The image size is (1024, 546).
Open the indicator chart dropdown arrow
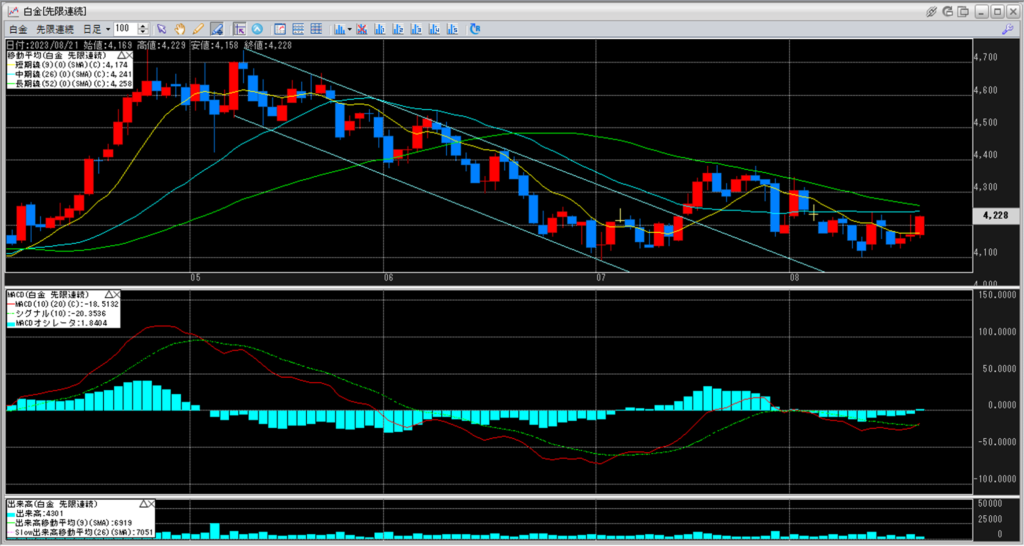(350, 29)
